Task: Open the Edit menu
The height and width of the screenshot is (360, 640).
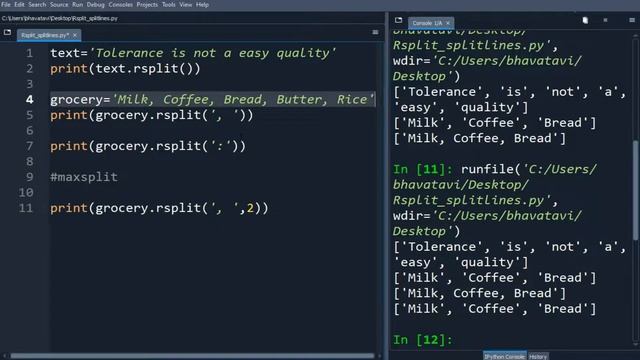Action: [19, 5]
